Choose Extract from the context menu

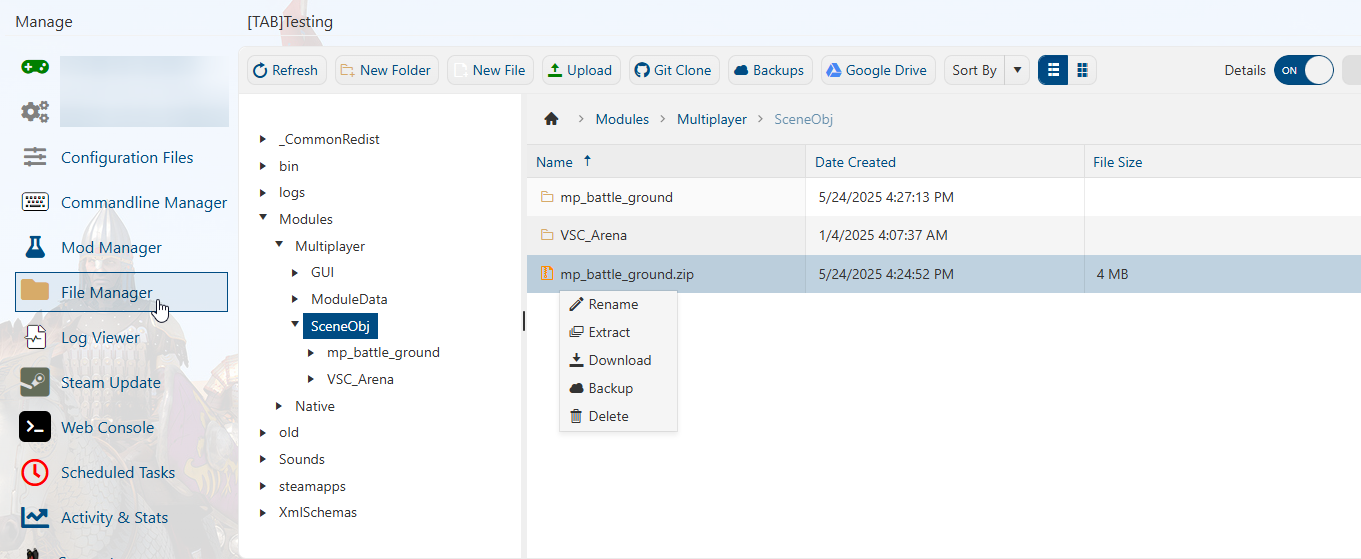tap(618, 332)
